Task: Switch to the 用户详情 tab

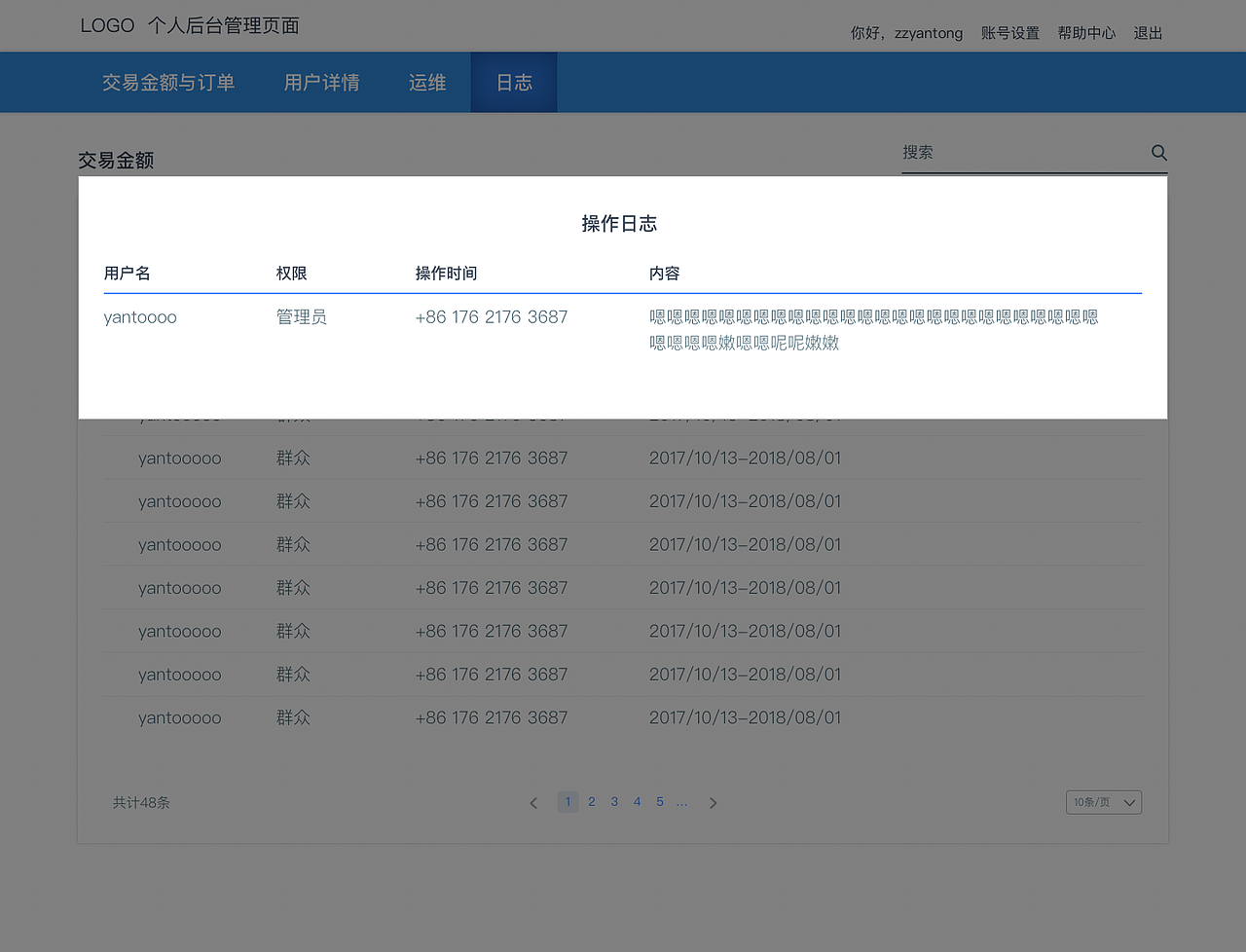Action: pos(322,83)
